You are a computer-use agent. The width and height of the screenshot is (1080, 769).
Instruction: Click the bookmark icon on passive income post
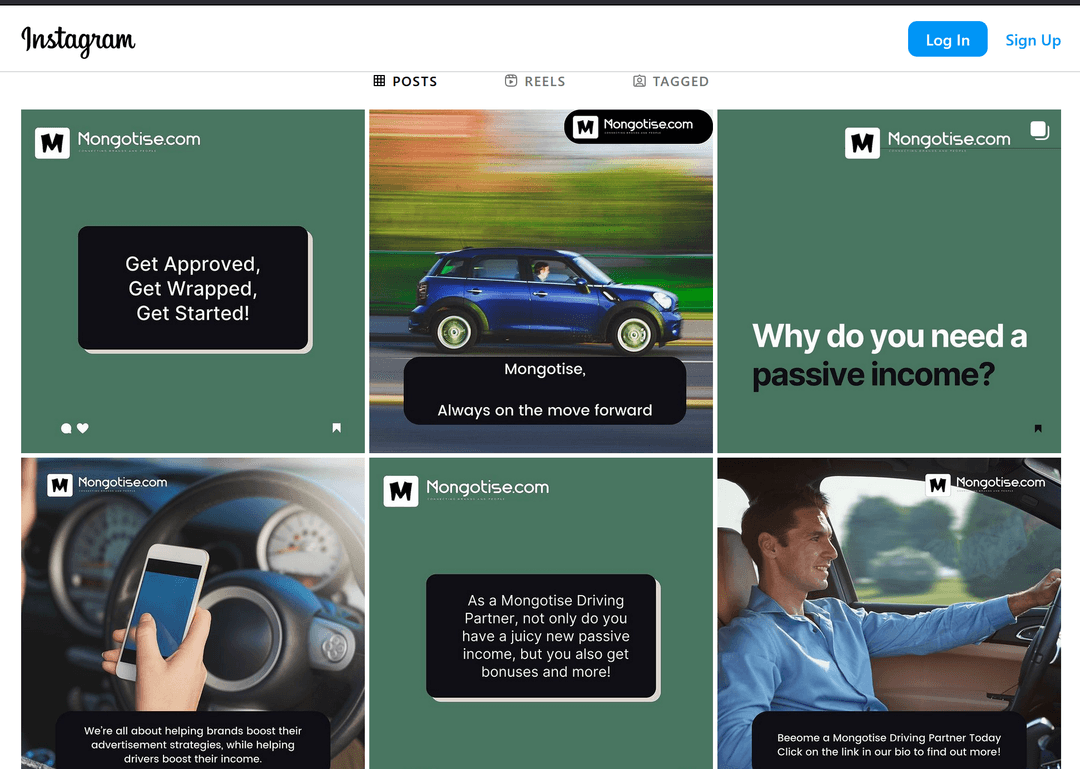[1038, 428]
